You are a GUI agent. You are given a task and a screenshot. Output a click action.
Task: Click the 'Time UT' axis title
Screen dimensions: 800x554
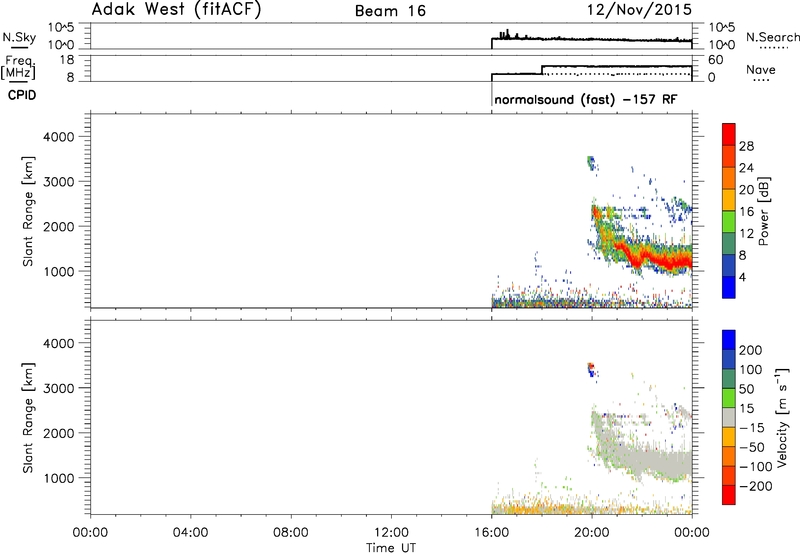pos(391,548)
